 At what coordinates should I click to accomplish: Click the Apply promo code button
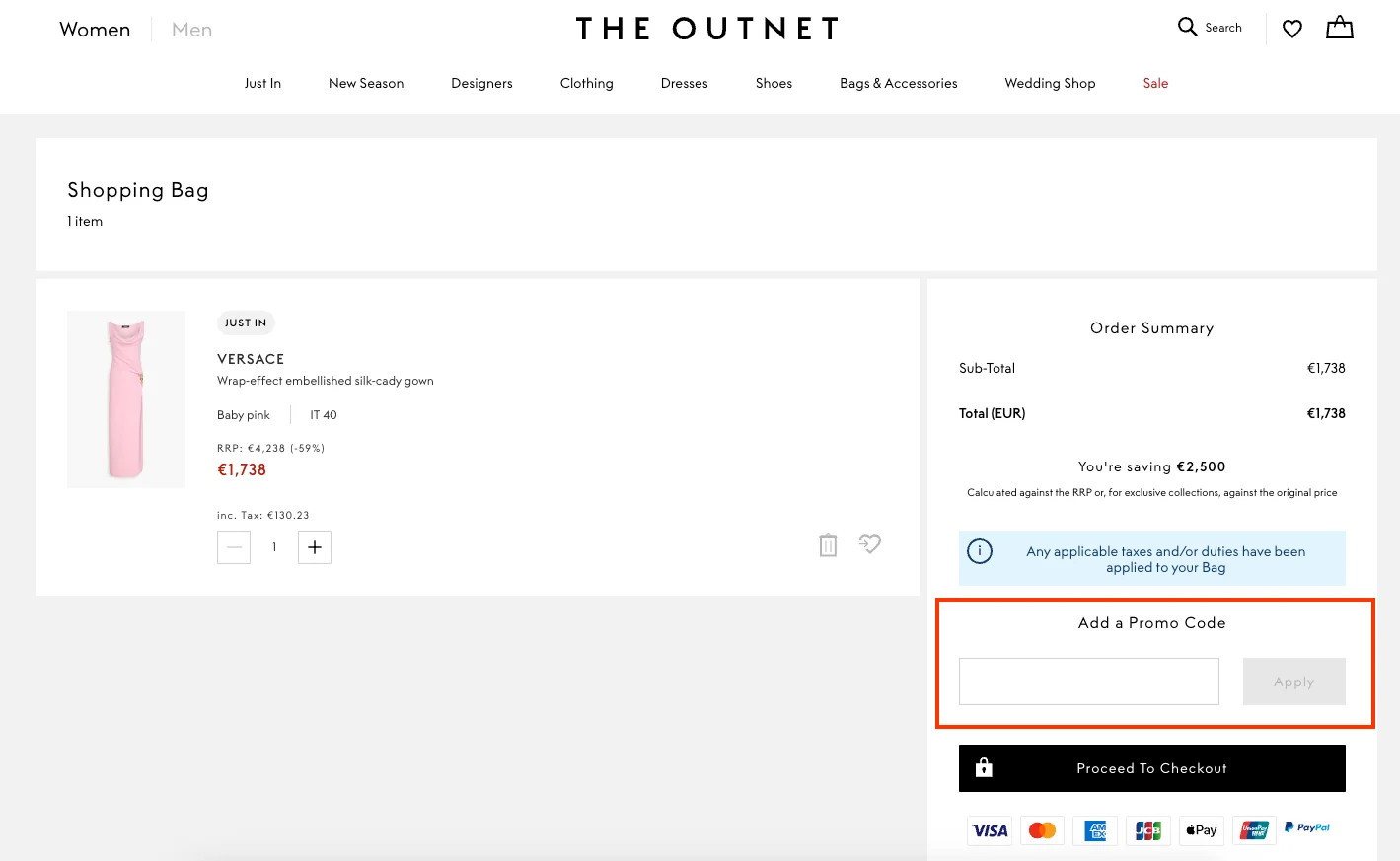click(1293, 682)
